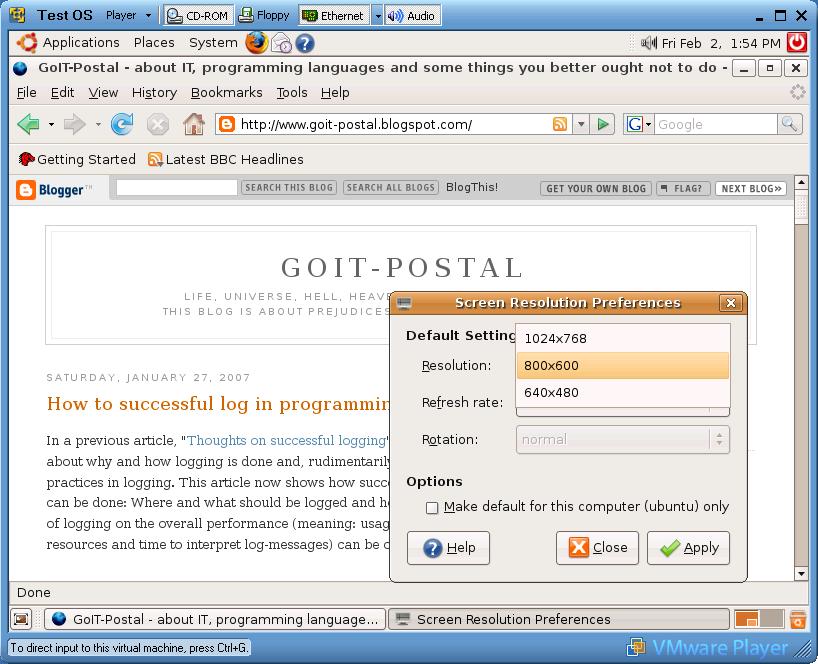The height and width of the screenshot is (664, 818).
Task: Click Close in Screen Resolution Preferences
Action: pyautogui.click(x=597, y=548)
